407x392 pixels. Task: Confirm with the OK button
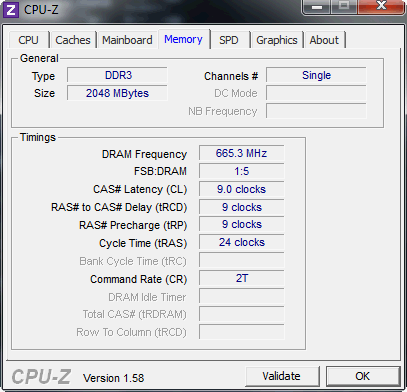pyautogui.click(x=363, y=376)
